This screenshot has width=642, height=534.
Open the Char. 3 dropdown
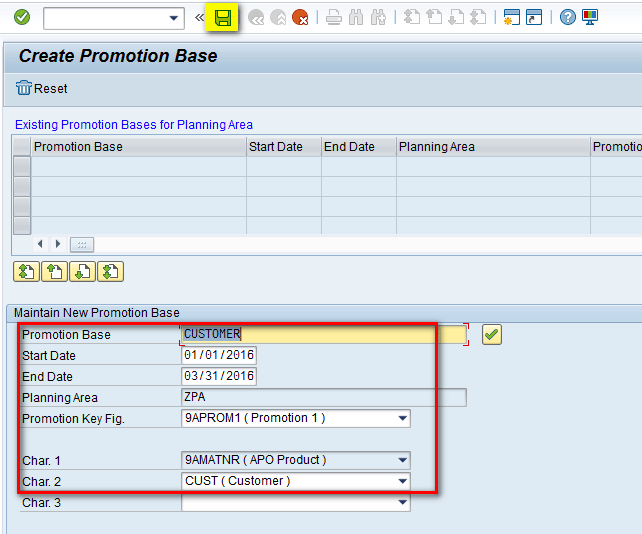402,503
